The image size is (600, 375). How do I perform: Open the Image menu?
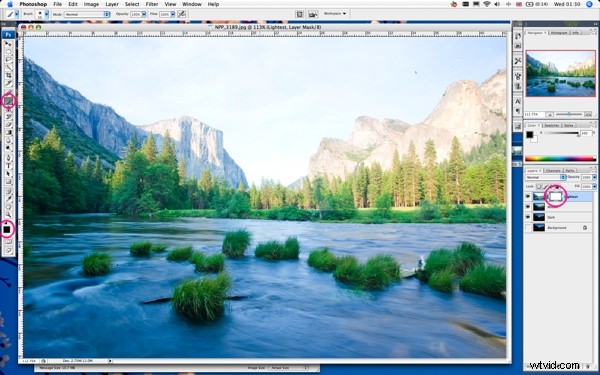point(91,4)
